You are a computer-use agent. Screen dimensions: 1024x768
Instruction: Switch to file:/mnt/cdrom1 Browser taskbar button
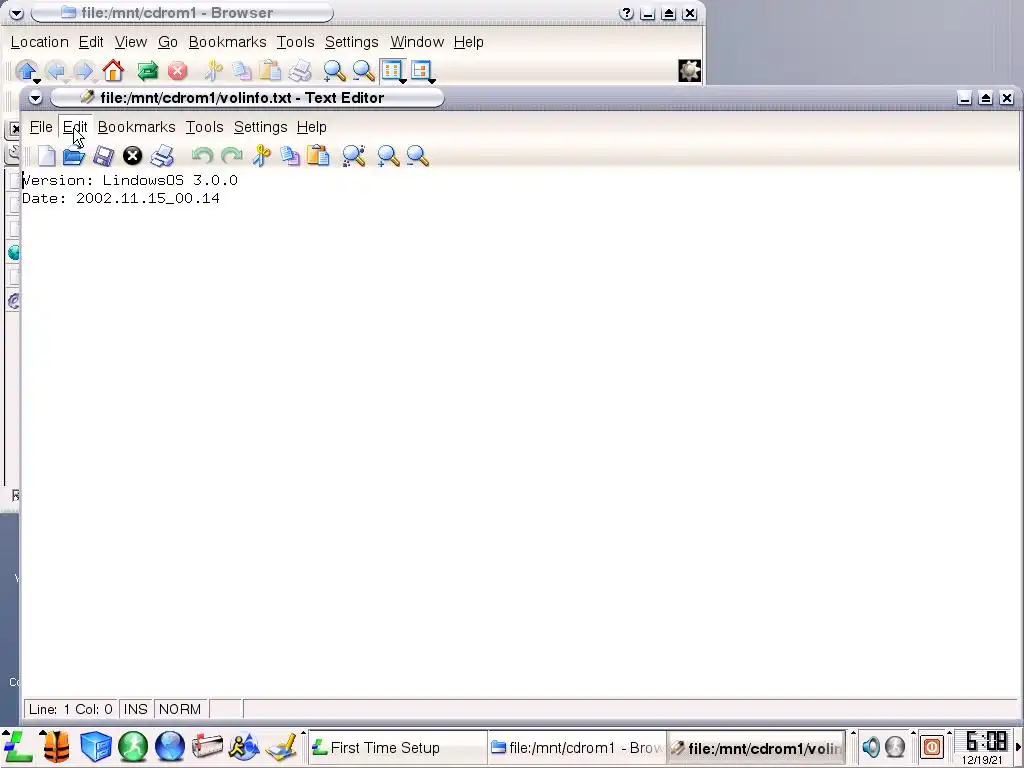point(577,748)
